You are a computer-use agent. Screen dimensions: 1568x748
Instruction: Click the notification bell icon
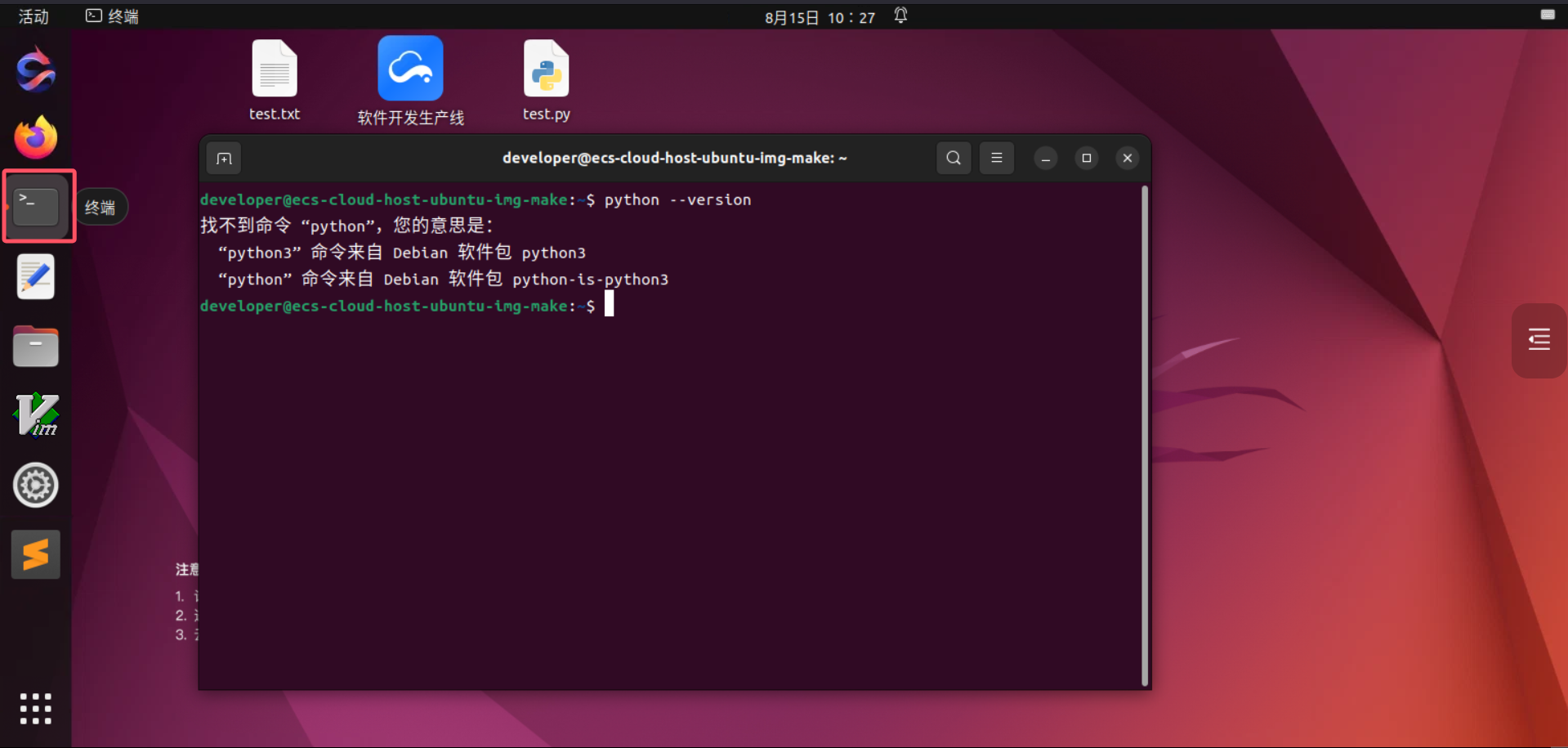[x=900, y=16]
